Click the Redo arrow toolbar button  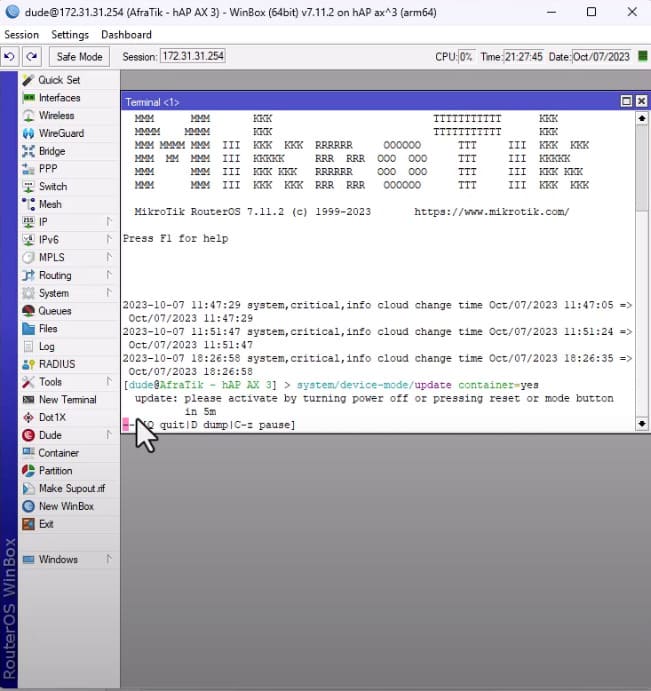click(31, 56)
